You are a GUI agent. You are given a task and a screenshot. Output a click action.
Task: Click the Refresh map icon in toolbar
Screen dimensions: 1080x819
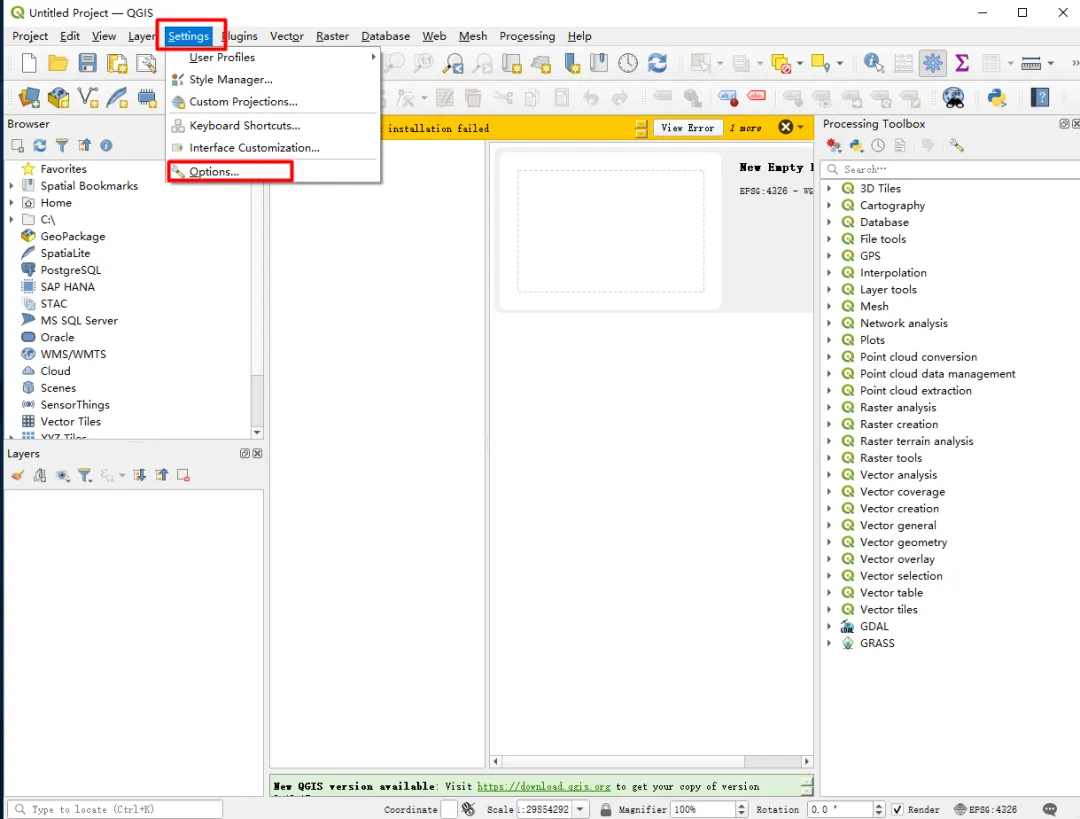(658, 63)
